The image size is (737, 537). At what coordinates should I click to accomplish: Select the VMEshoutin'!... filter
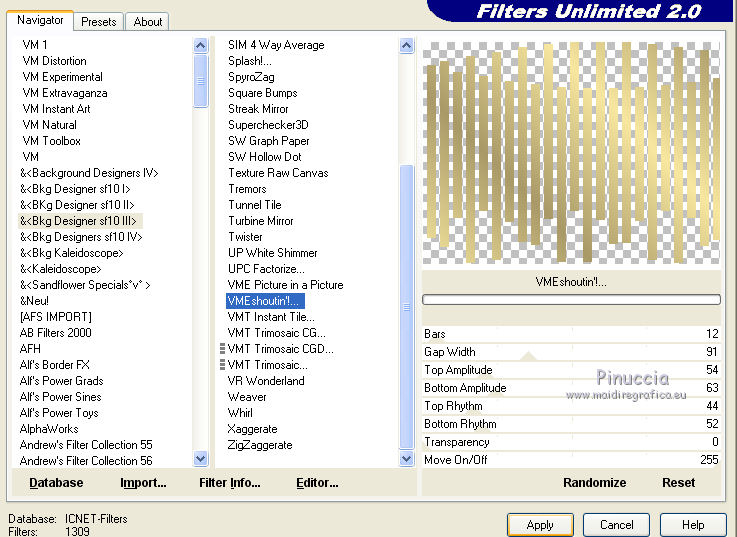pyautogui.click(x=265, y=300)
